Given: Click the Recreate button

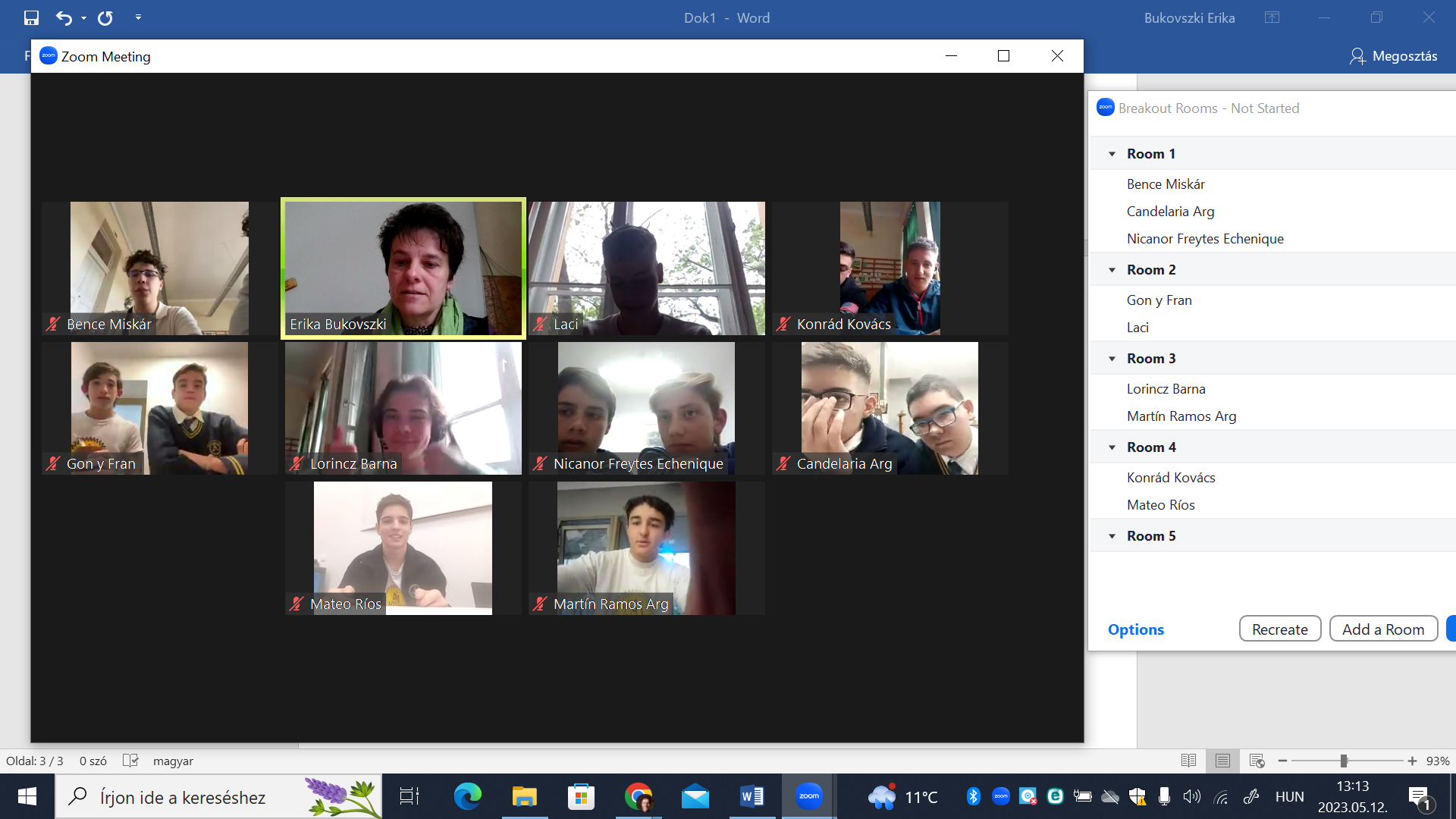Looking at the screenshot, I should point(1280,629).
